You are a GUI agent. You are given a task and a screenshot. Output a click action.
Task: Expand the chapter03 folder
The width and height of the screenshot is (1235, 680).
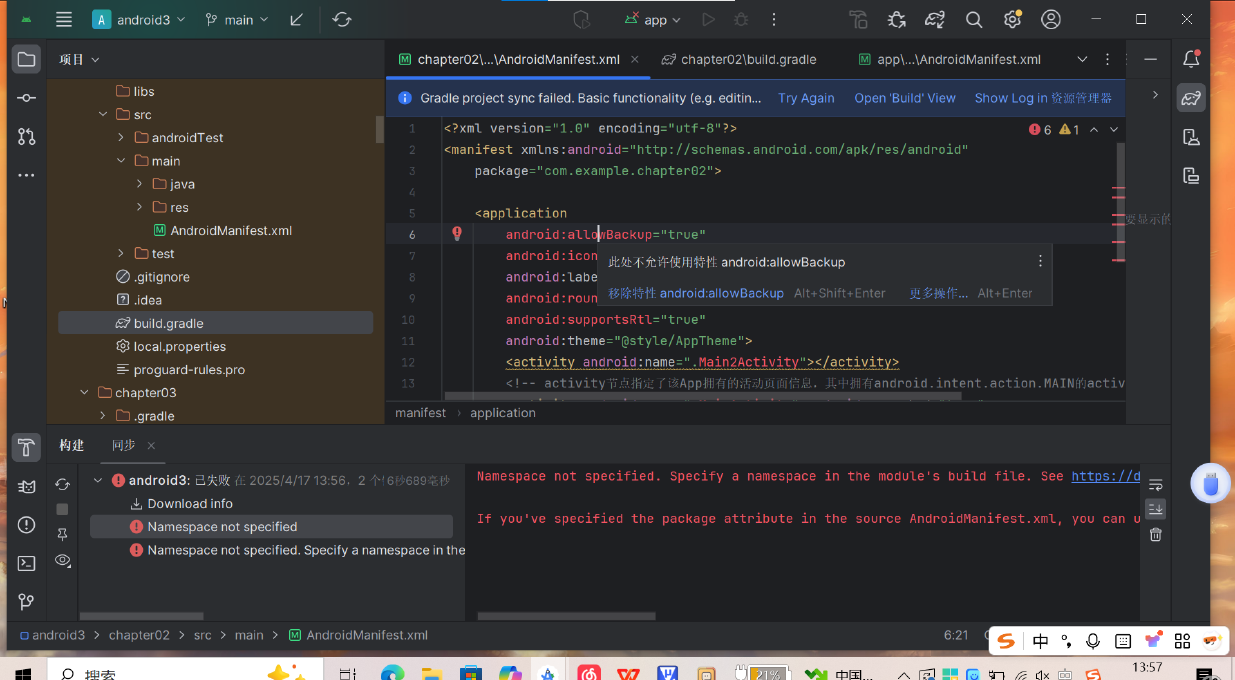click(84, 392)
